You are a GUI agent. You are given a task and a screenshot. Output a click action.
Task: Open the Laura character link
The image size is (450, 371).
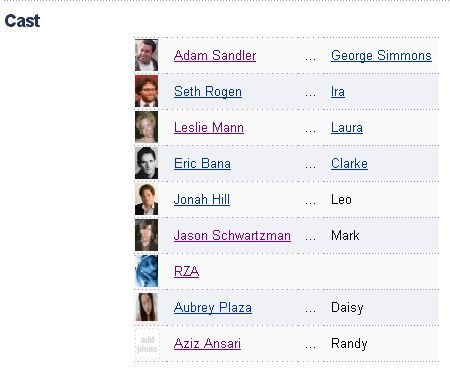coord(347,127)
